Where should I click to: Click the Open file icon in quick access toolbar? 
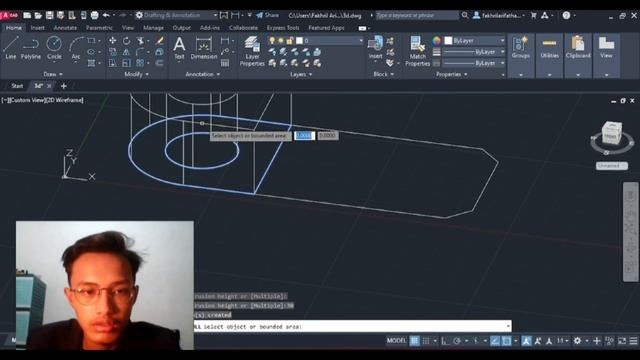click(38, 15)
